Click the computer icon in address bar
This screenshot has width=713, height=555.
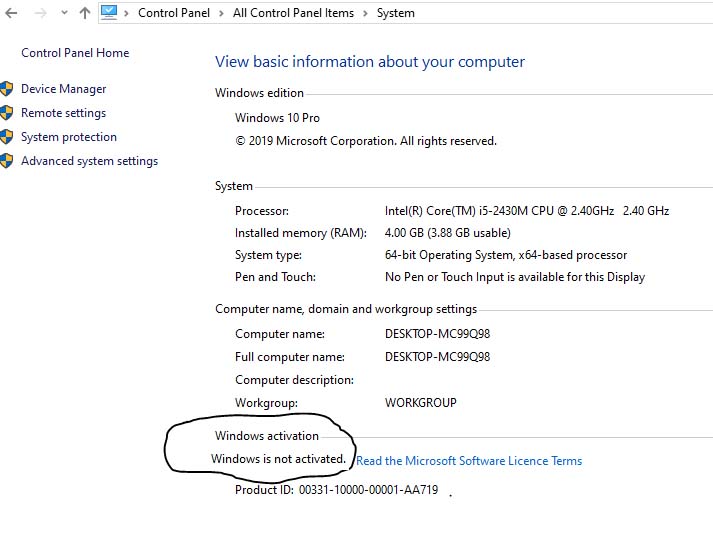(109, 12)
